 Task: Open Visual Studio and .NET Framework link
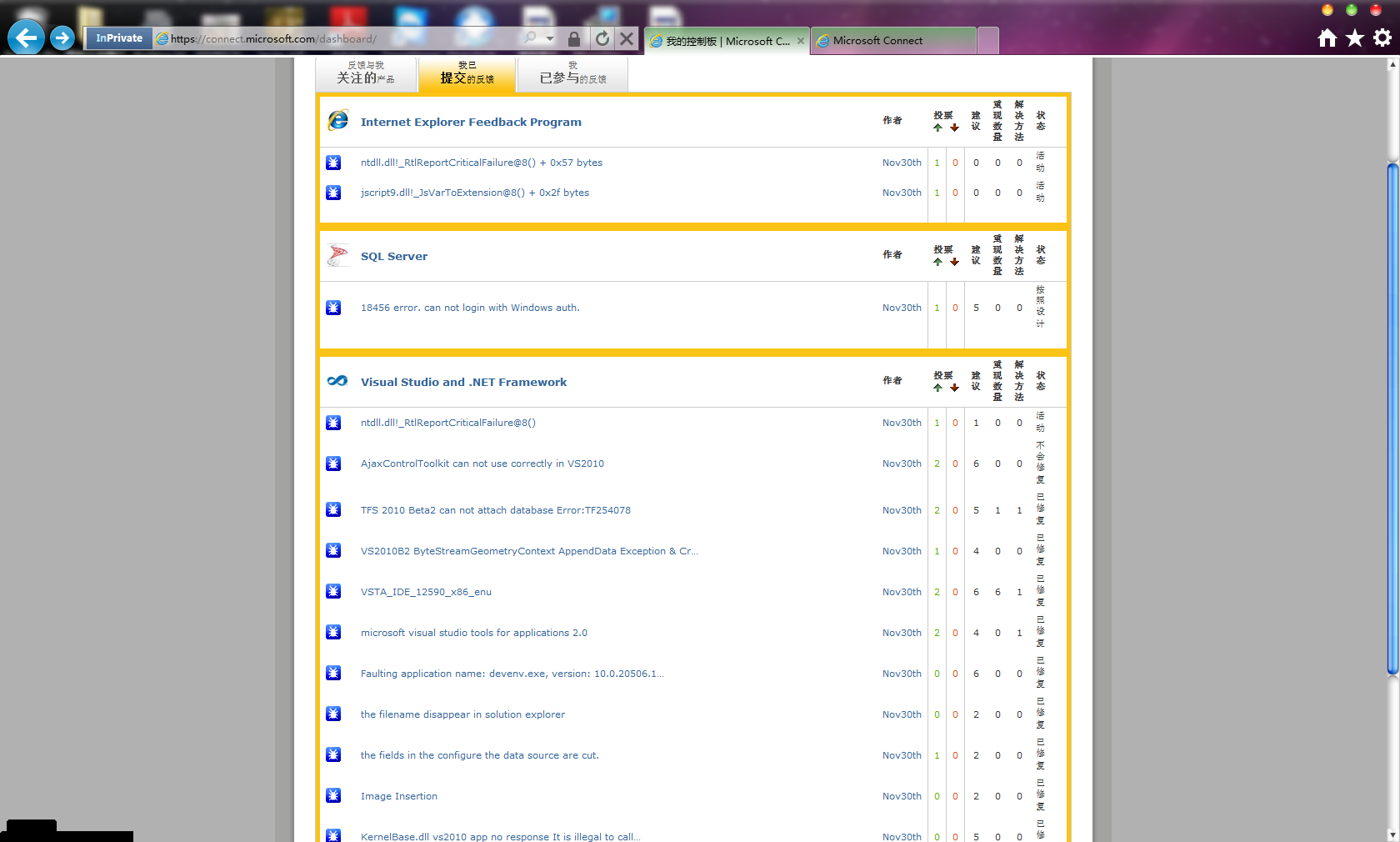point(463,382)
